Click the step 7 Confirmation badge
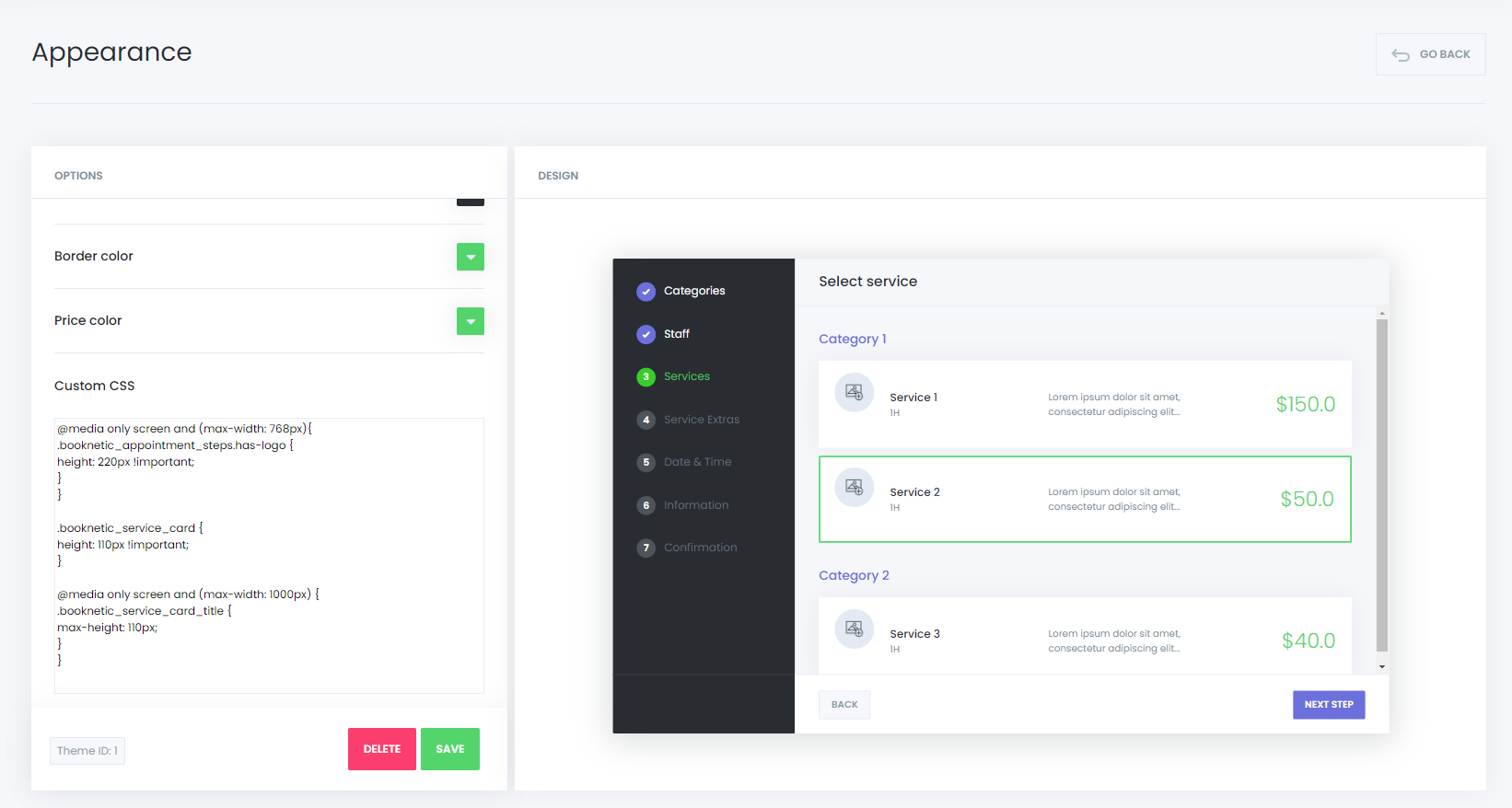Image resolution: width=1512 pixels, height=808 pixels. 646,548
